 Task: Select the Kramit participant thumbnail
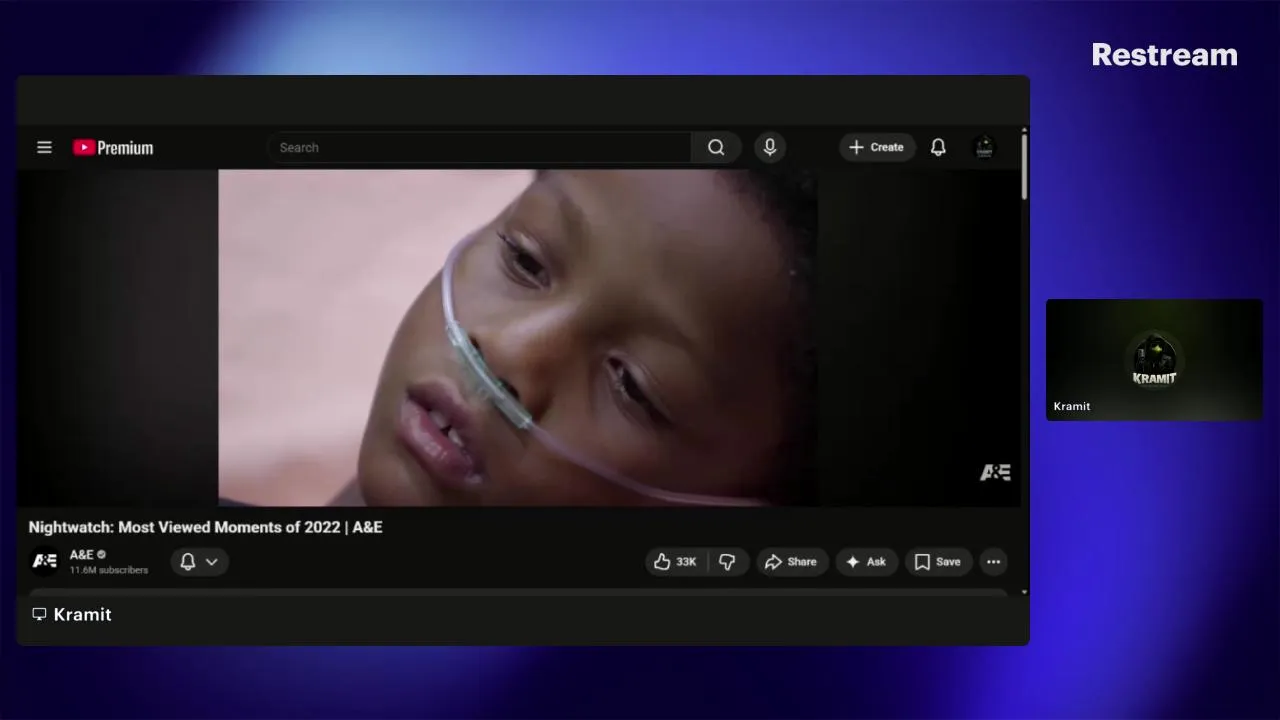click(x=1154, y=359)
